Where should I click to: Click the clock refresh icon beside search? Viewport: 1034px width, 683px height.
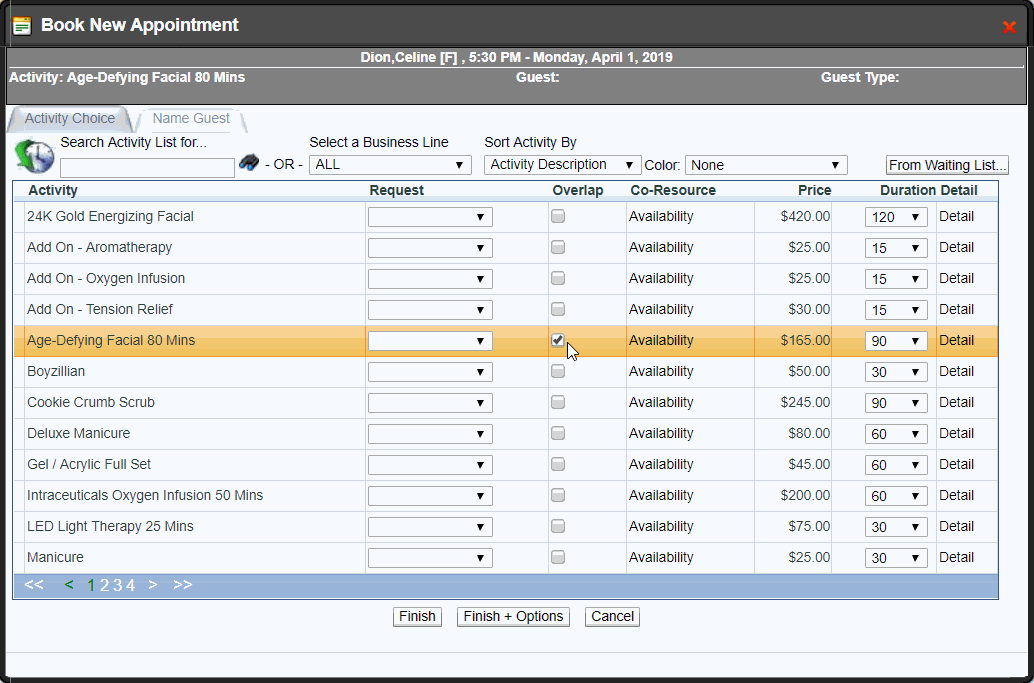[x=35, y=157]
